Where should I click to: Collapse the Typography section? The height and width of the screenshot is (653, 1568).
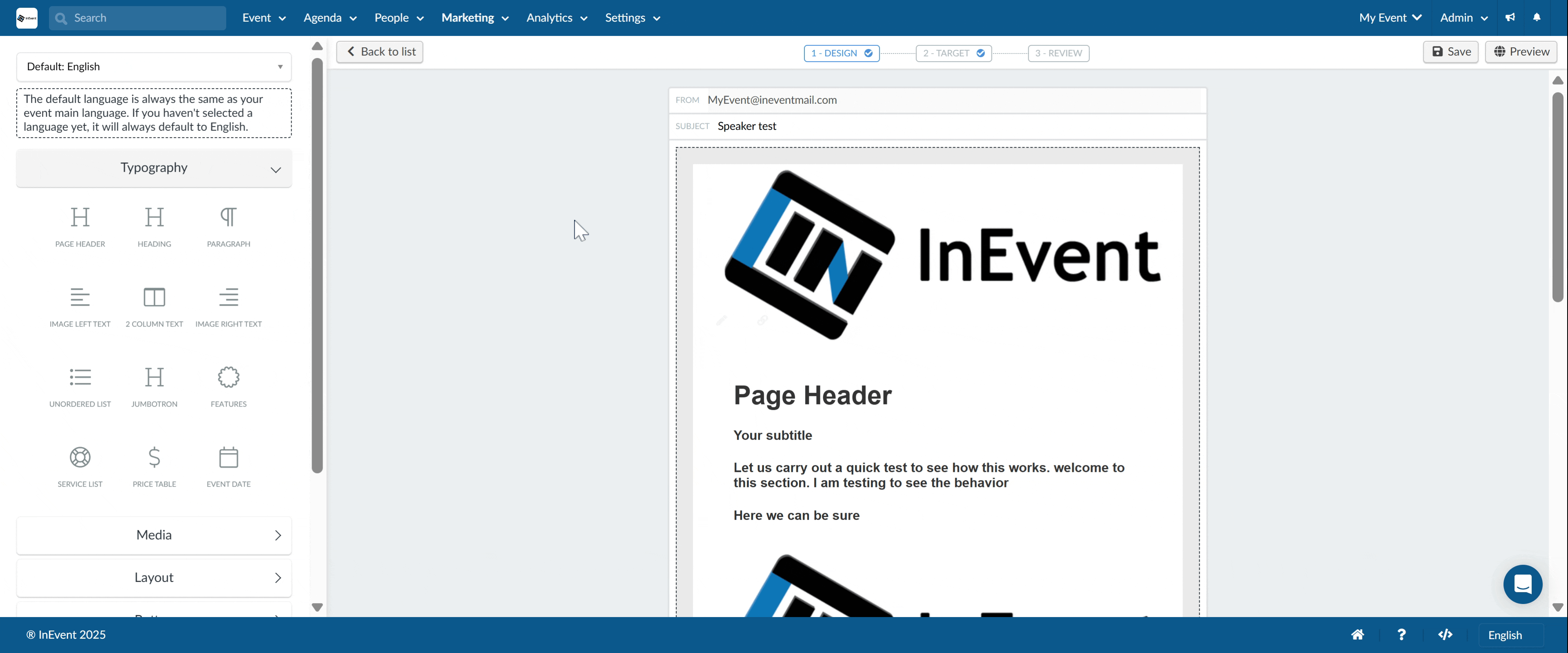[154, 168]
